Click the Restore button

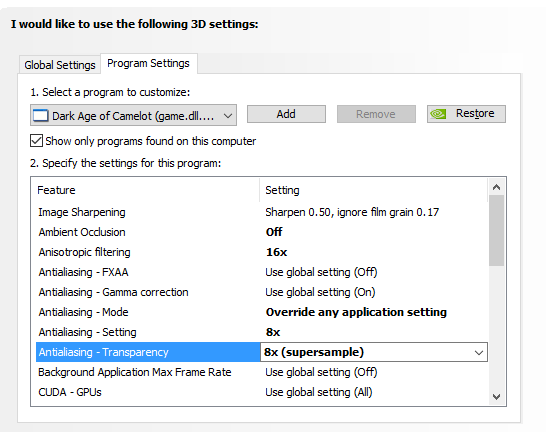click(466, 114)
